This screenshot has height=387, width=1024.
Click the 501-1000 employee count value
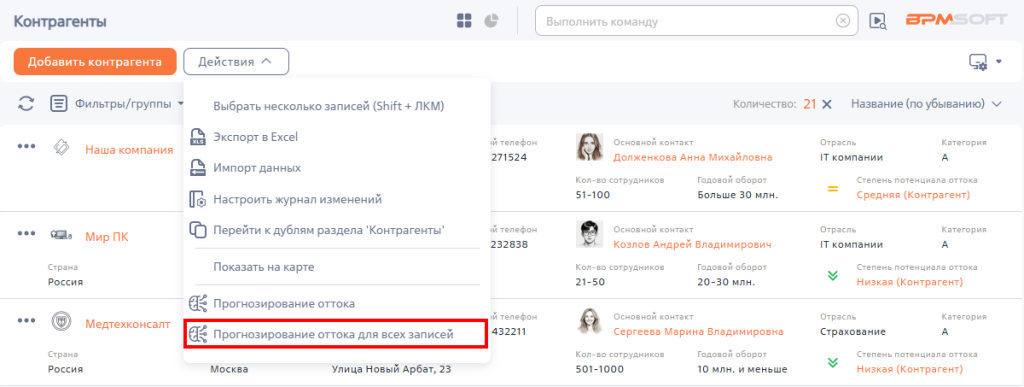[x=600, y=369]
